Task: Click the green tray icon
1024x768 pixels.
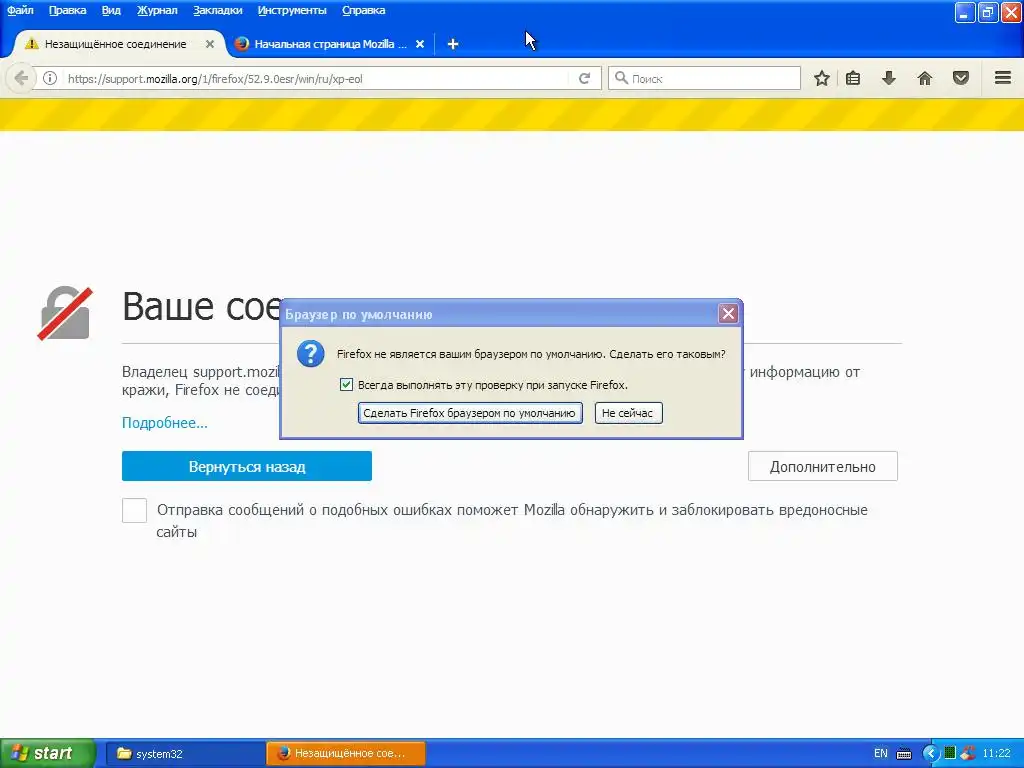Action: 950,753
